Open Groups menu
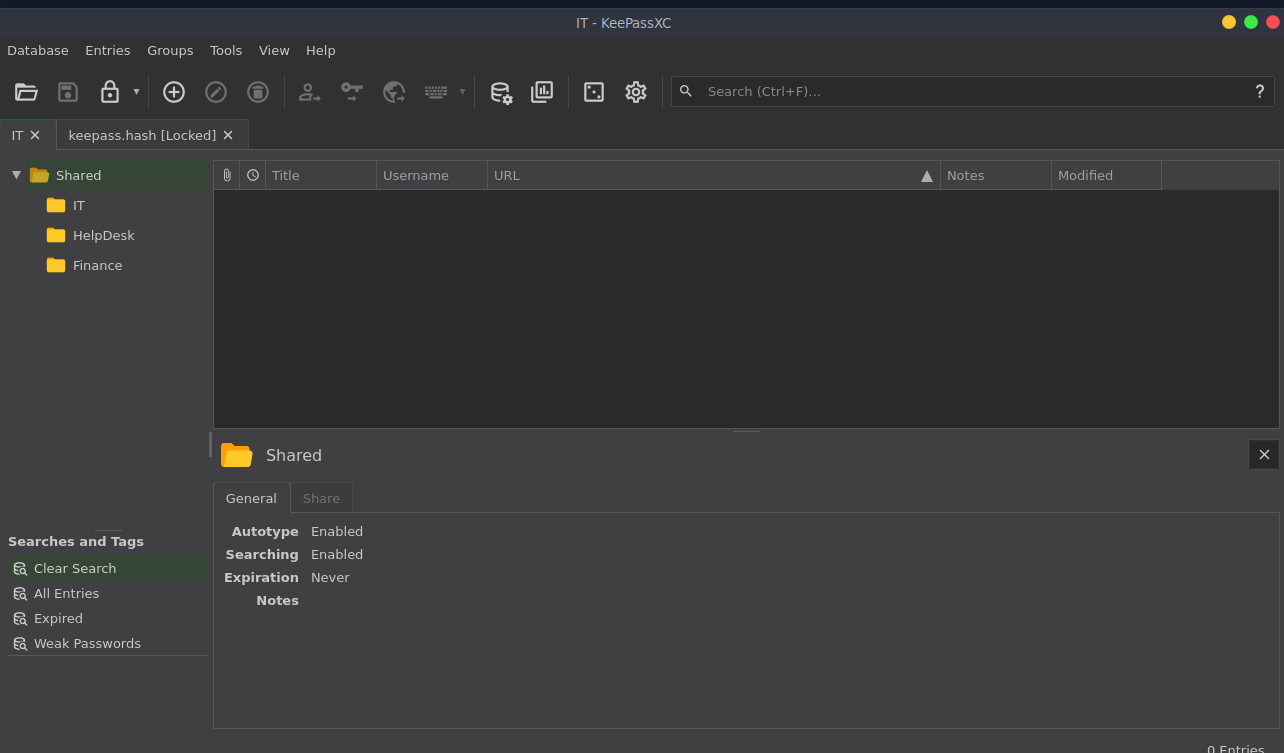This screenshot has height=753, width=1284. [x=170, y=50]
